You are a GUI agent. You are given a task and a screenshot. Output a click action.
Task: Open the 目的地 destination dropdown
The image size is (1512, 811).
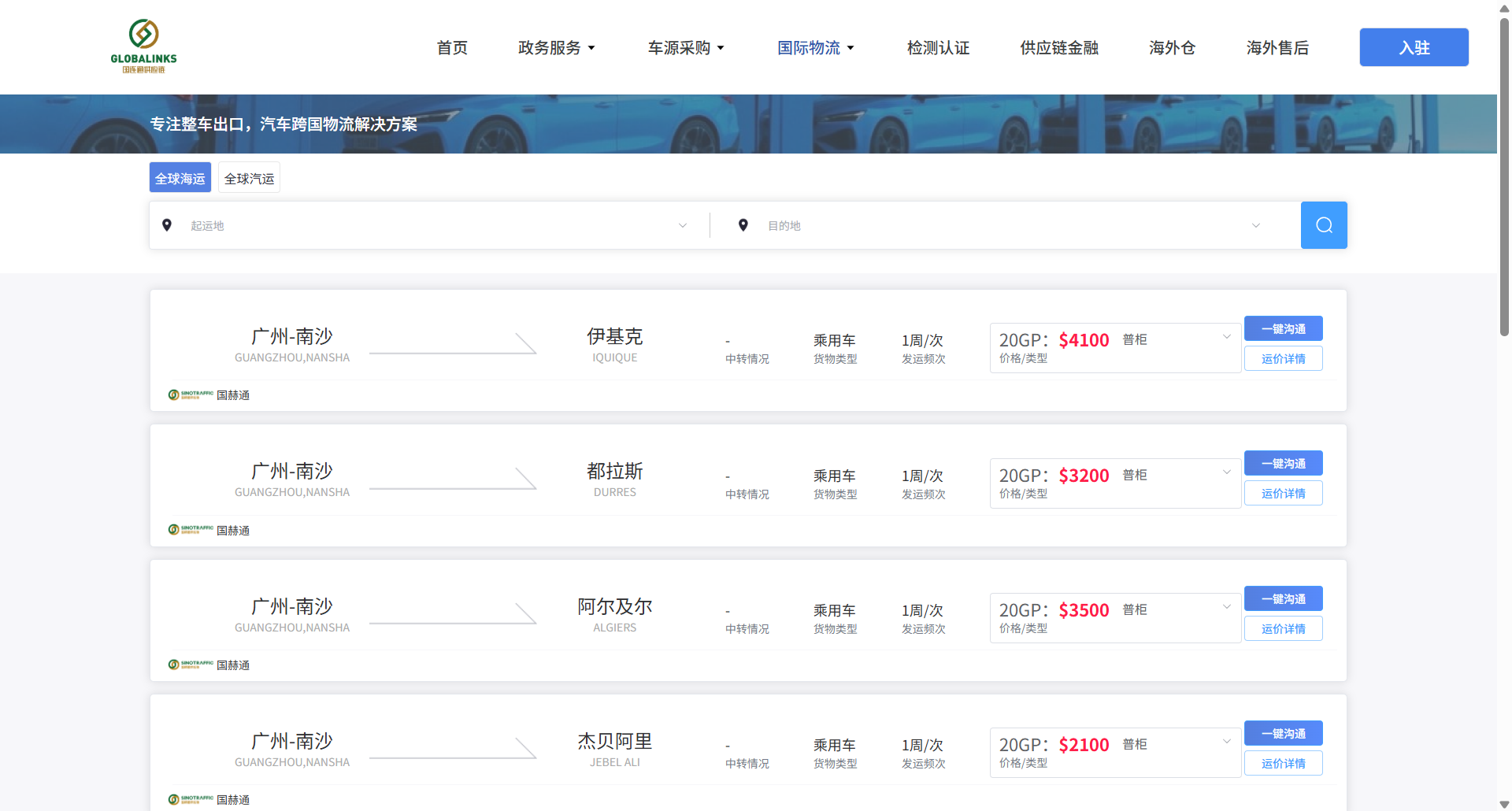click(1008, 226)
